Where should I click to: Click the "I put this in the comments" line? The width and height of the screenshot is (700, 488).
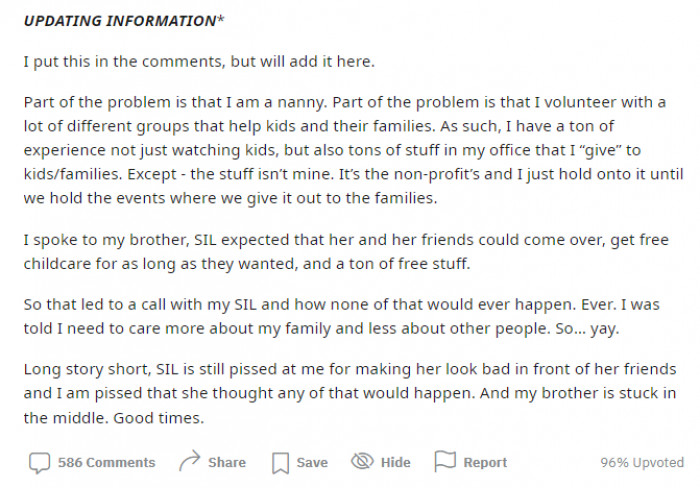198,62
